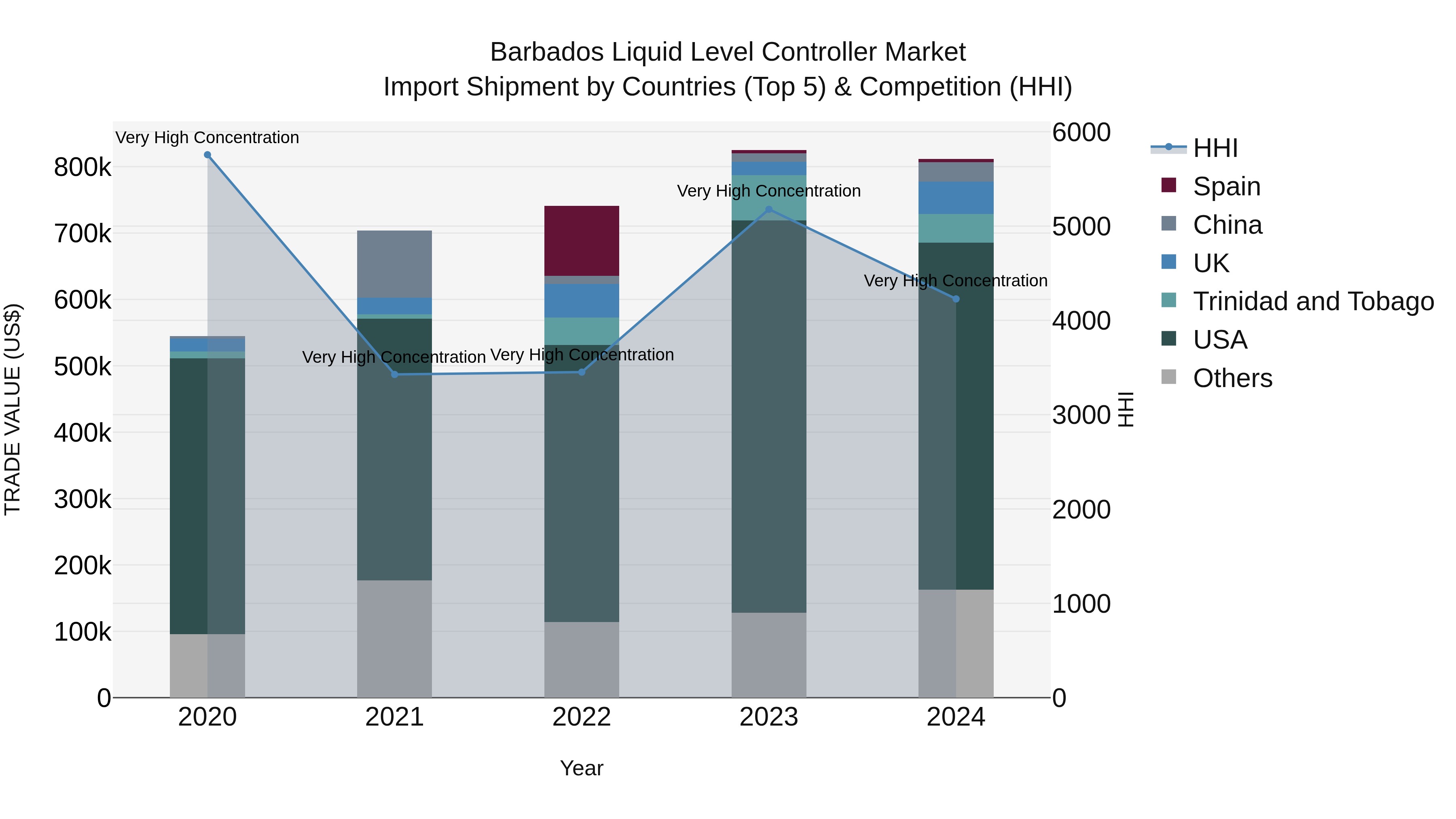Click the 2021 HHI data point
The width and height of the screenshot is (1456, 819).
tap(394, 375)
